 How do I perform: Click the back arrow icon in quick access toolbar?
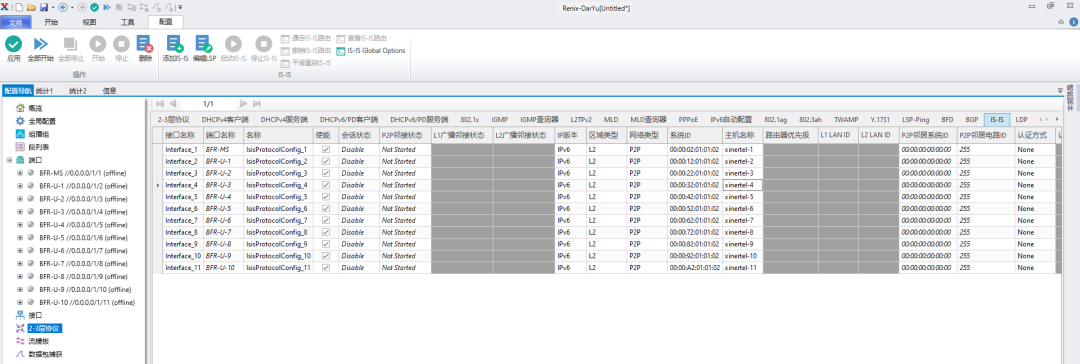coord(63,7)
